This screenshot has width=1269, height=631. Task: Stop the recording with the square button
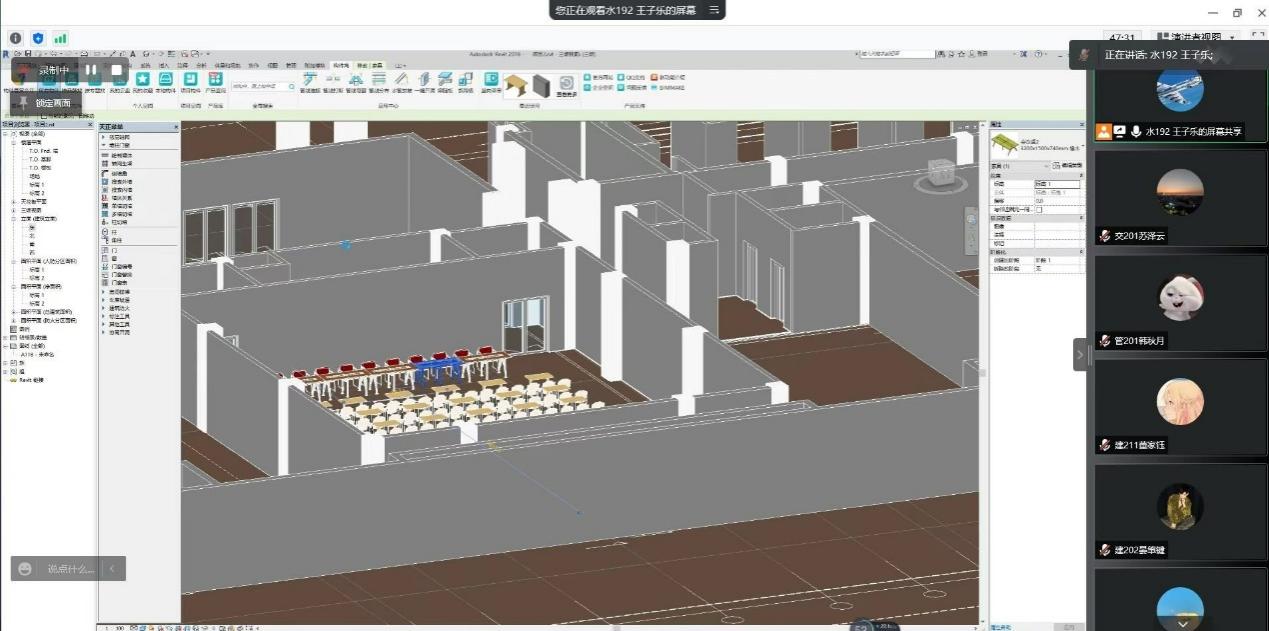(x=116, y=70)
